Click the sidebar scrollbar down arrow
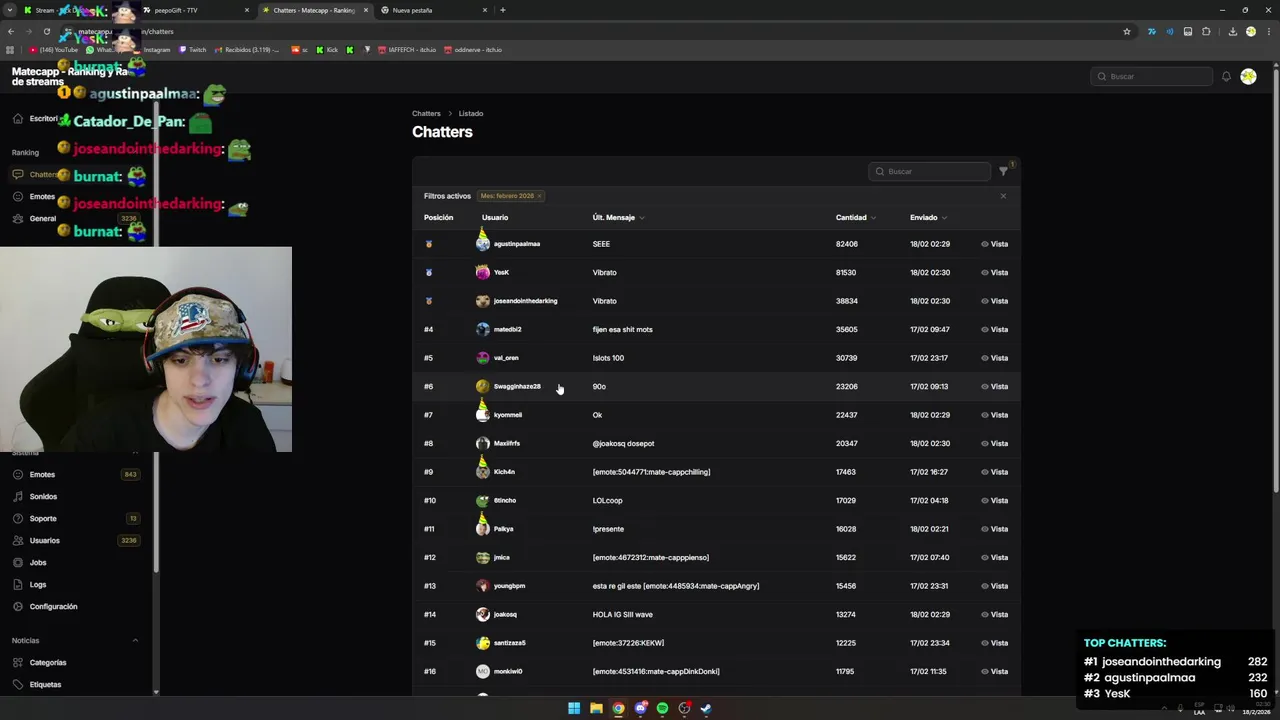Screen dimensions: 1280x720 [x=156, y=692]
